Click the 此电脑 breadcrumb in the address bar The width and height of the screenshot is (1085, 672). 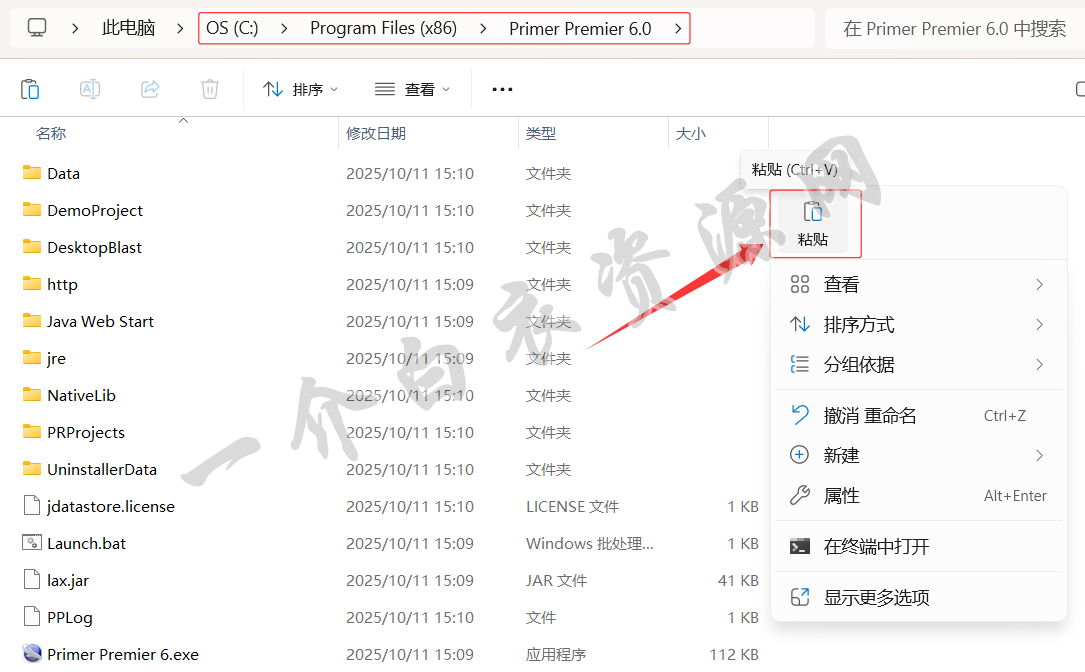click(x=128, y=28)
